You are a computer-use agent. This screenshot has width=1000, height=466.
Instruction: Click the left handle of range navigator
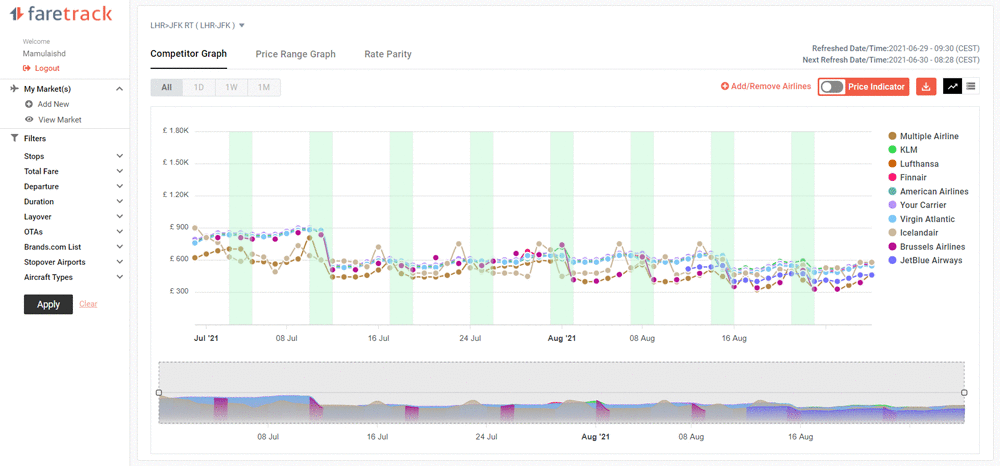click(159, 393)
